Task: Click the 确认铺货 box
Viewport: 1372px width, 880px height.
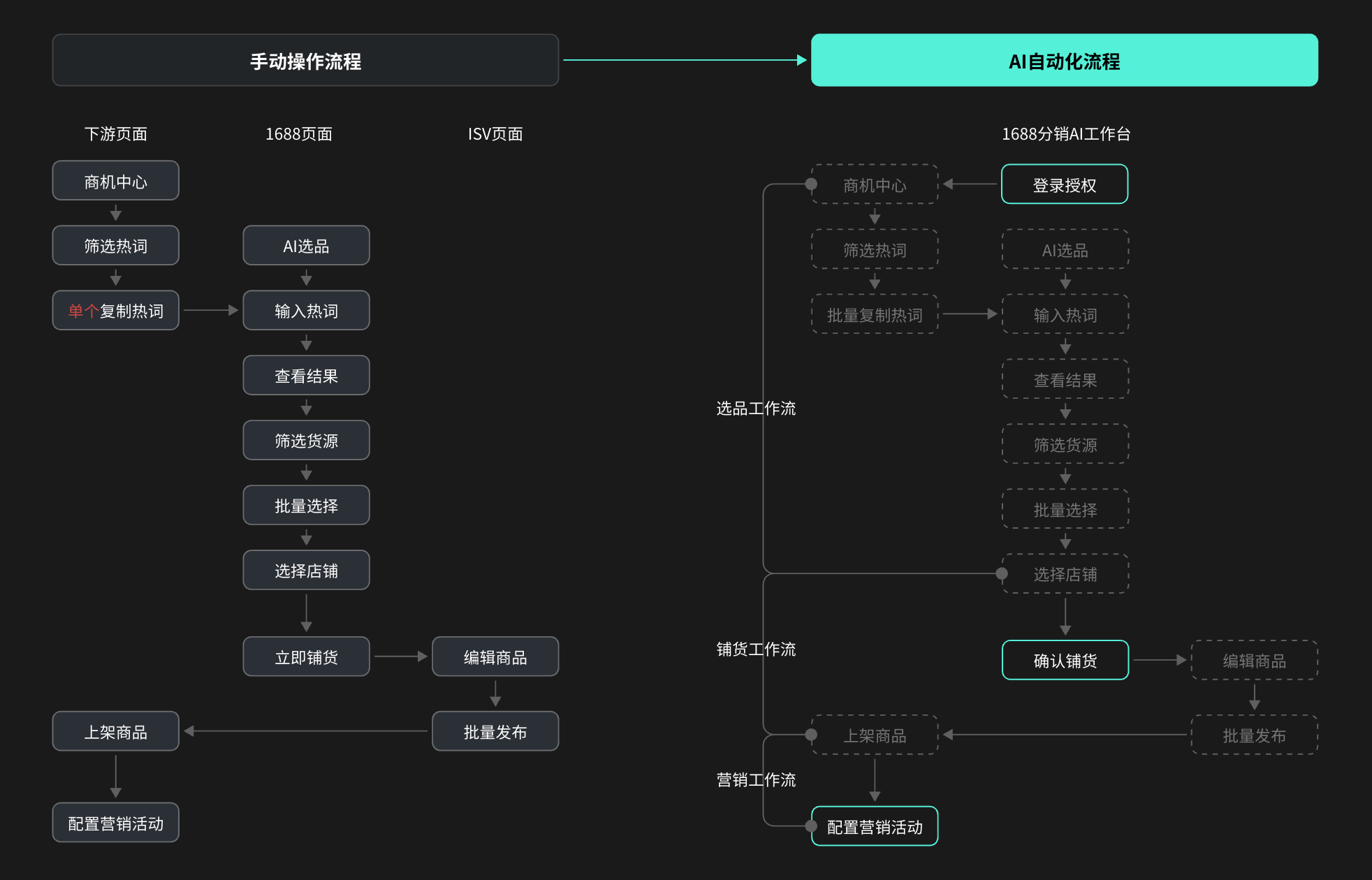Action: [x=1065, y=660]
